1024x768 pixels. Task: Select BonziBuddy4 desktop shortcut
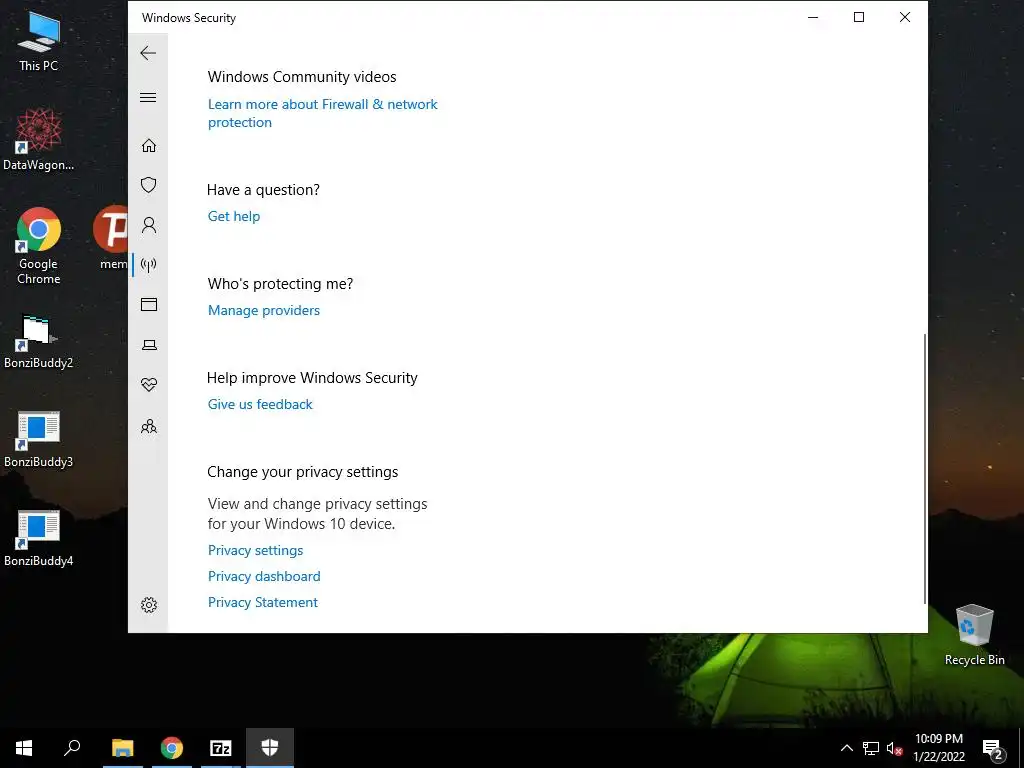39,539
